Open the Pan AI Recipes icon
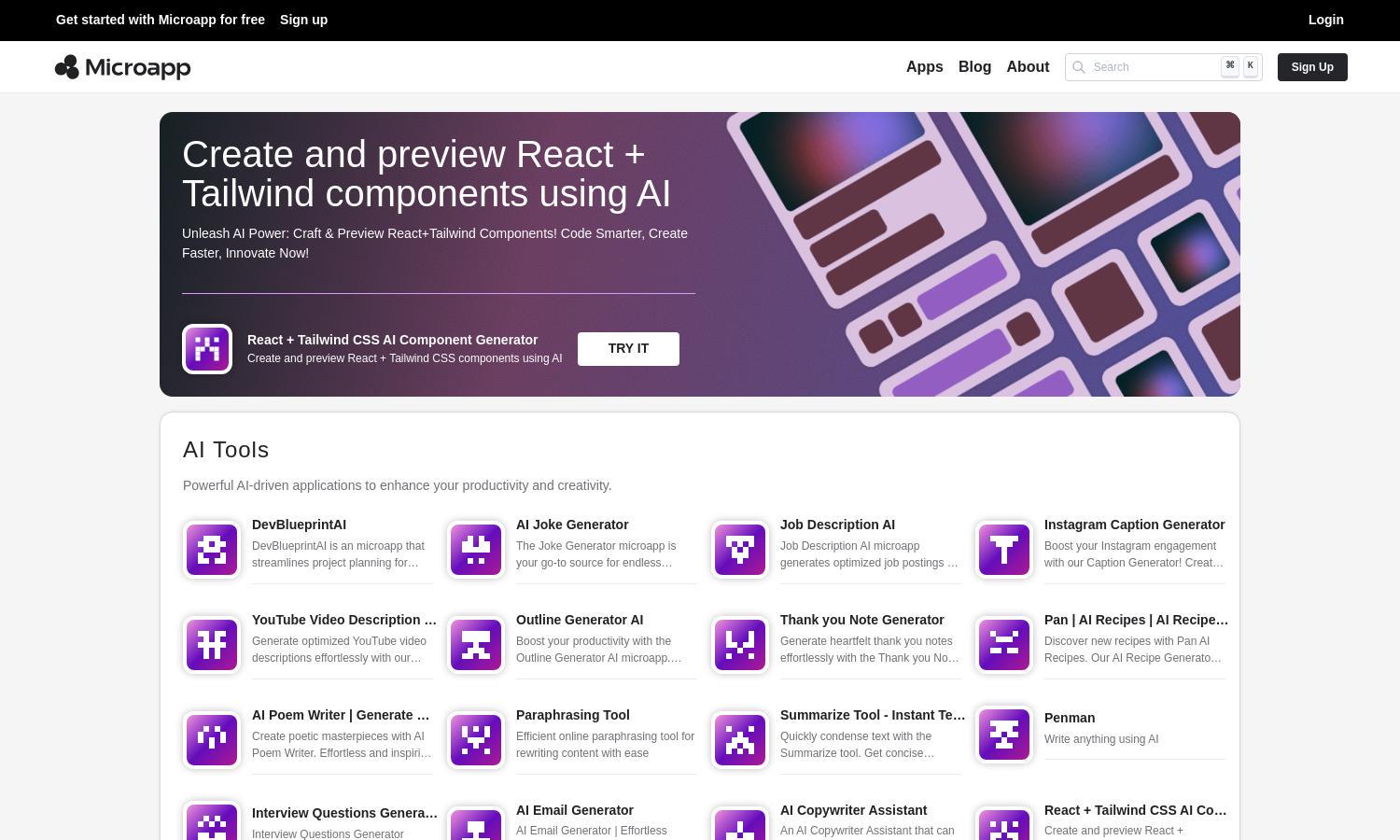 1004,644
